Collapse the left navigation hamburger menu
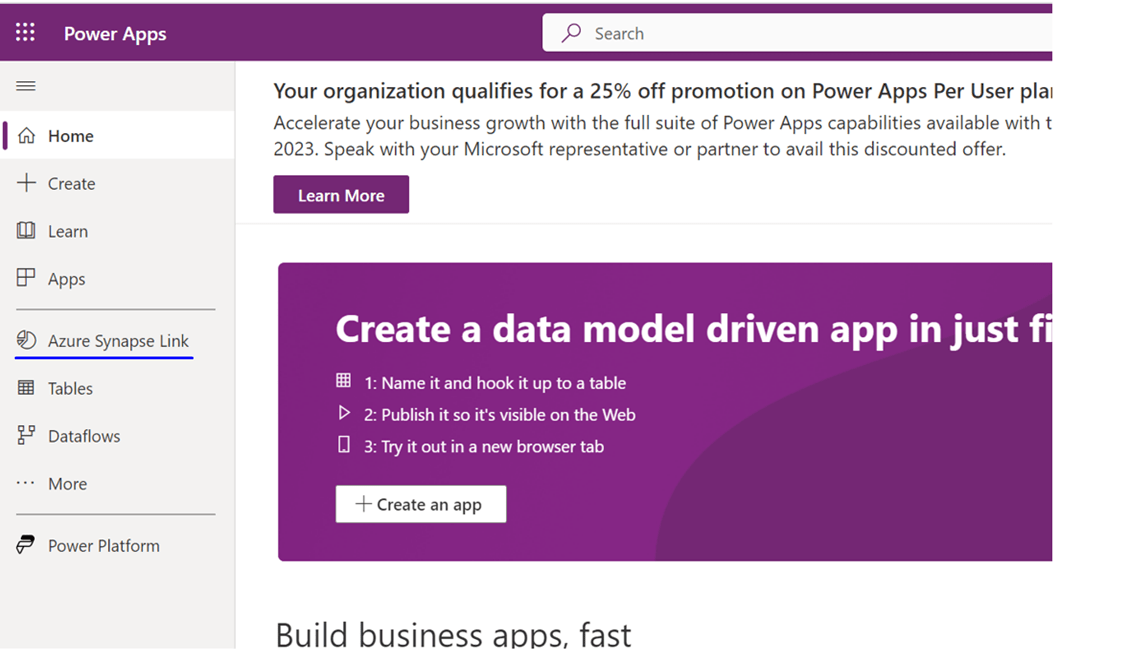This screenshot has height=662, width=1129. (x=26, y=86)
